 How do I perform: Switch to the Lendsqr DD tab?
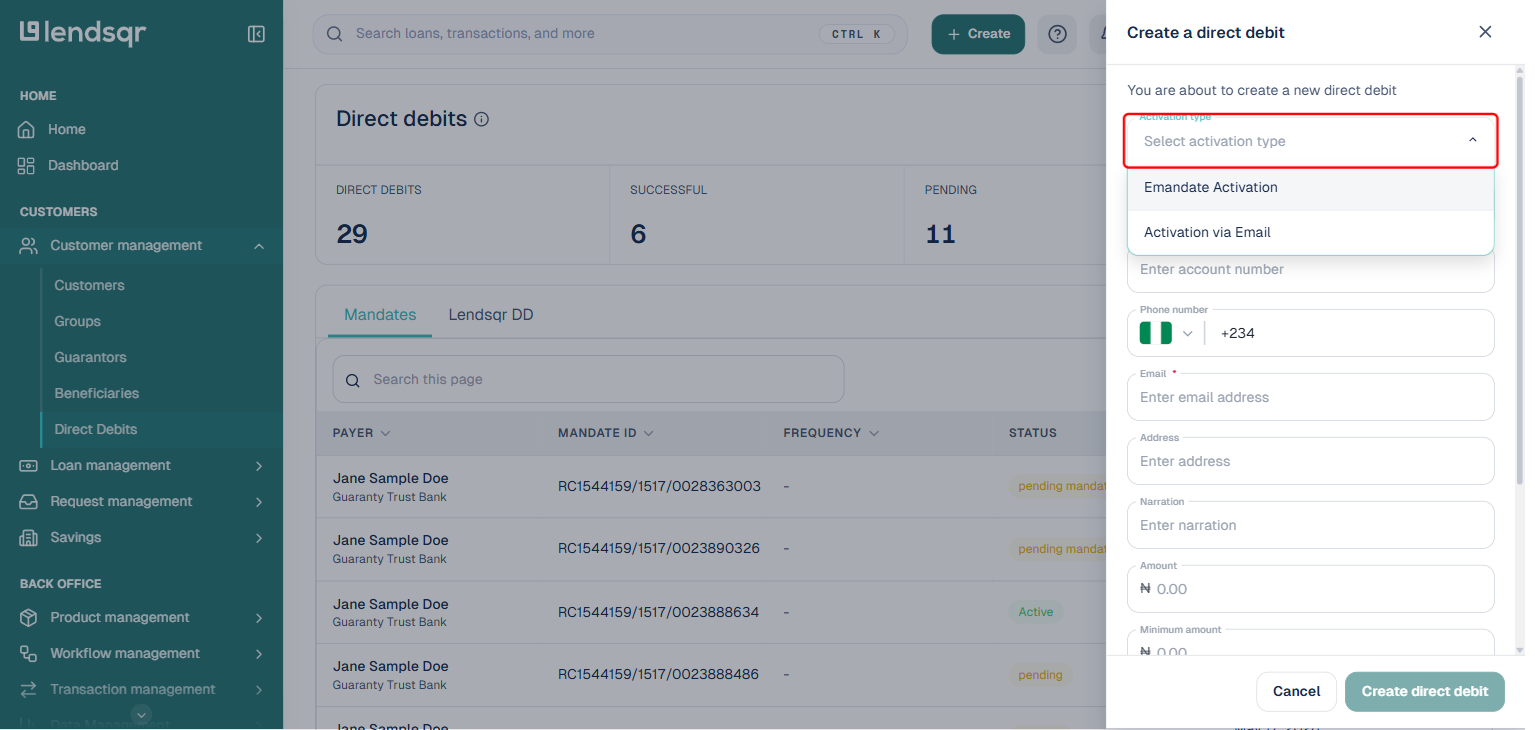pos(491,315)
